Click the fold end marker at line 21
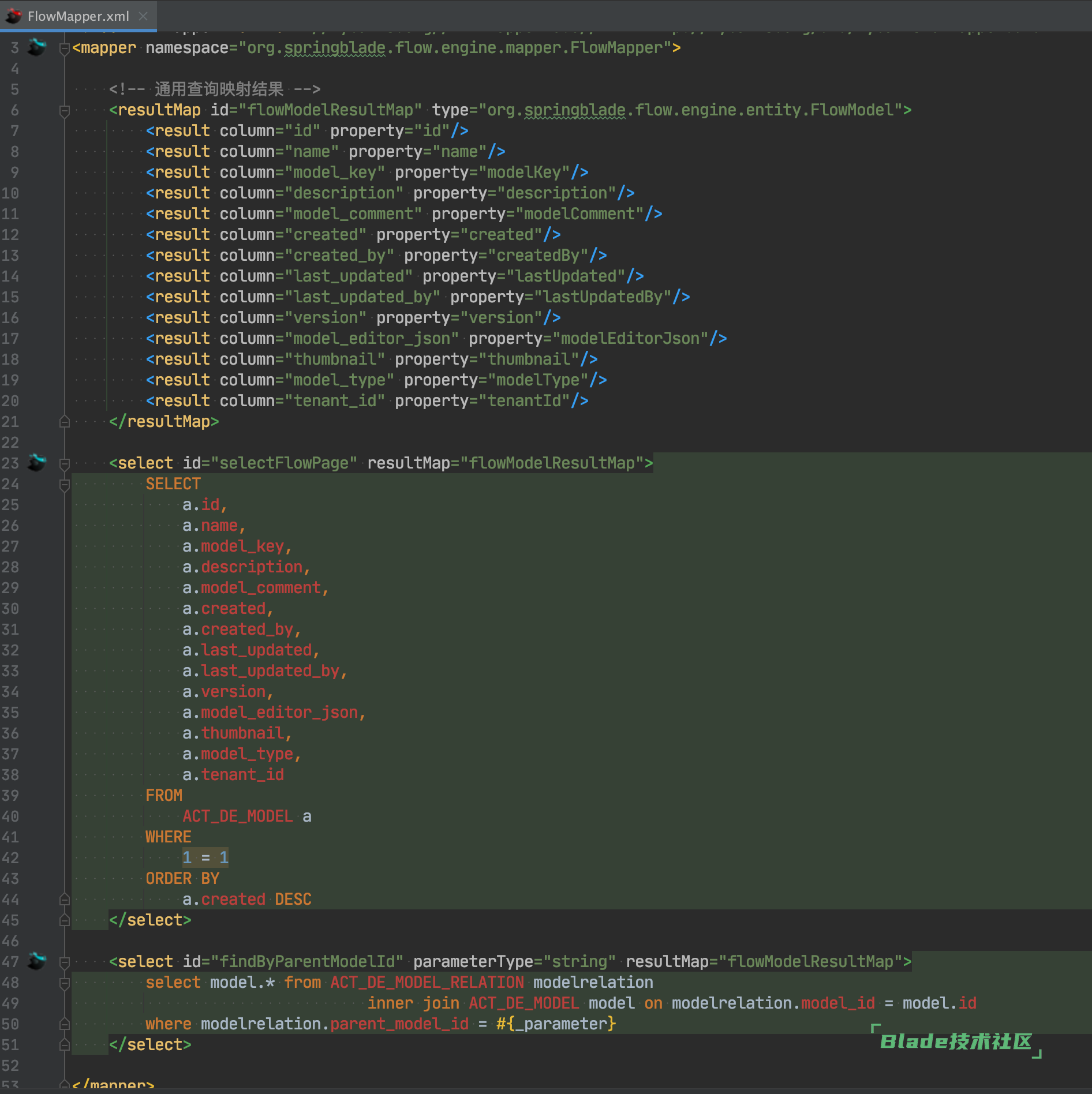1092x1094 pixels. pyautogui.click(x=65, y=422)
